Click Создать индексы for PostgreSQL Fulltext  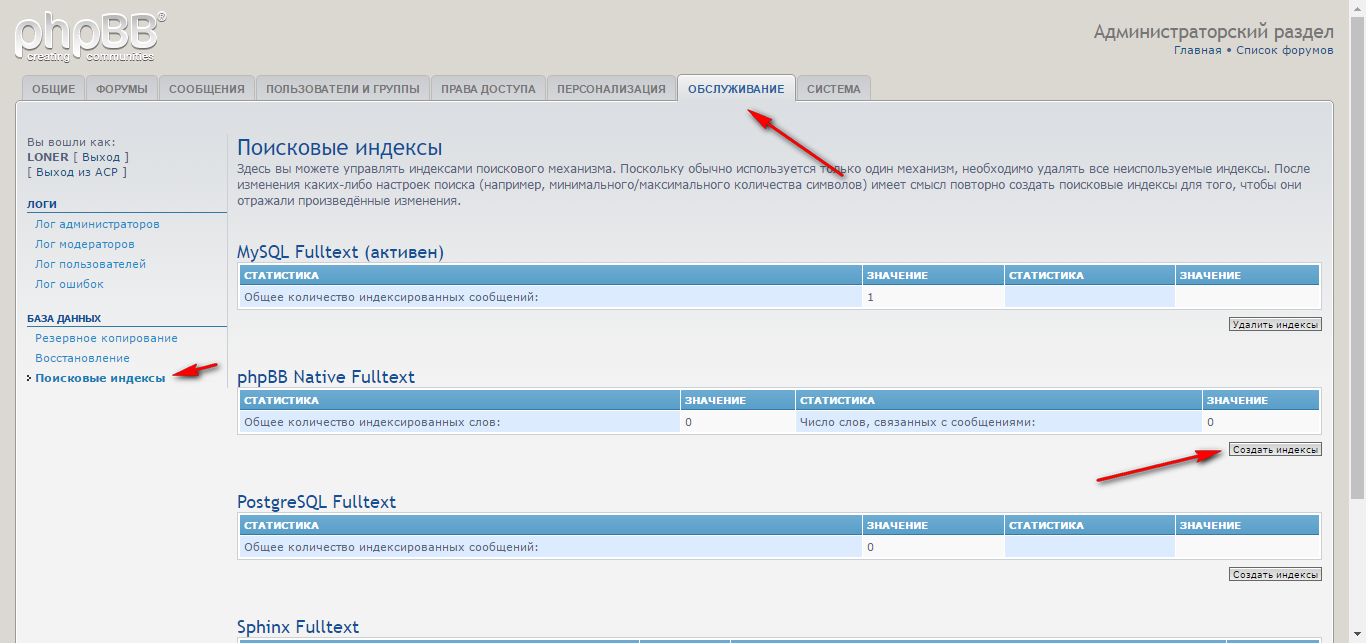1275,575
